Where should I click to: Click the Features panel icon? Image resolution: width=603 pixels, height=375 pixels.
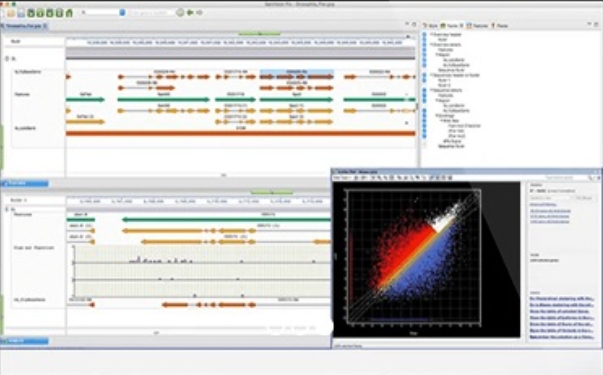tap(469, 26)
